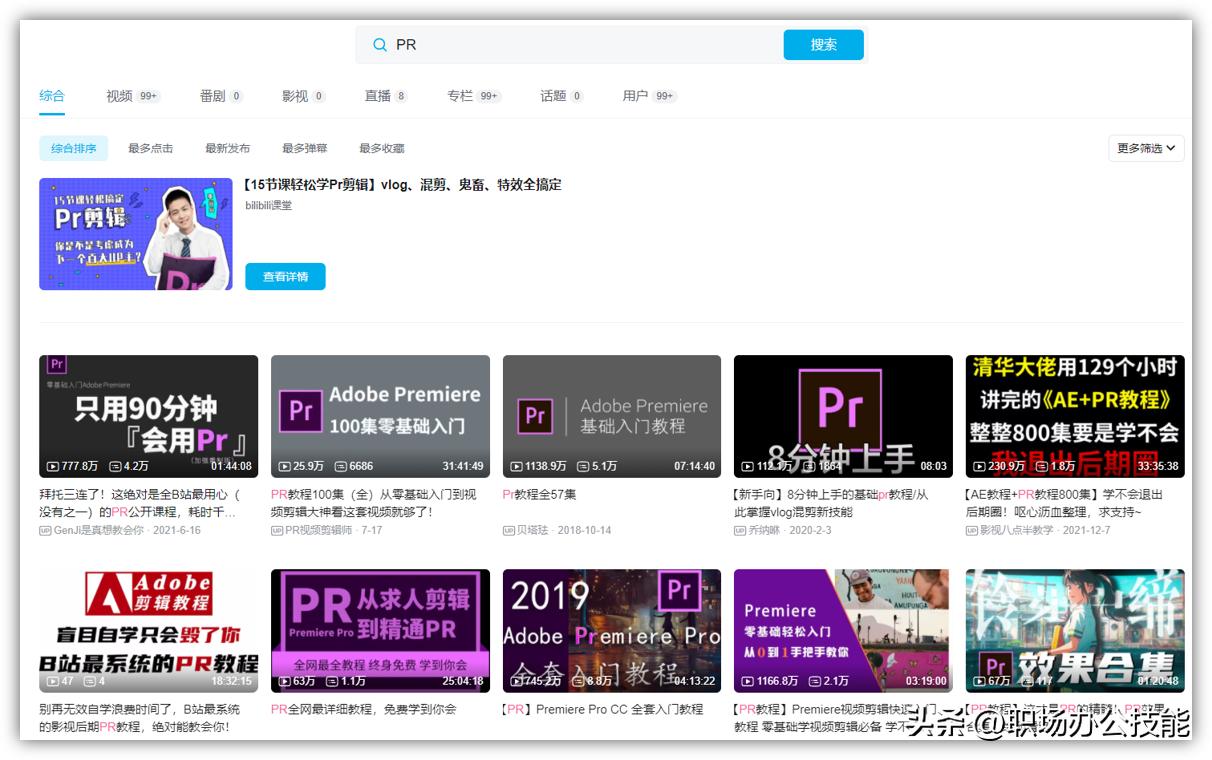Viewport: 1212px width, 760px height.
Task: Click the 查看详情 button on the course banner
Action: click(x=285, y=277)
